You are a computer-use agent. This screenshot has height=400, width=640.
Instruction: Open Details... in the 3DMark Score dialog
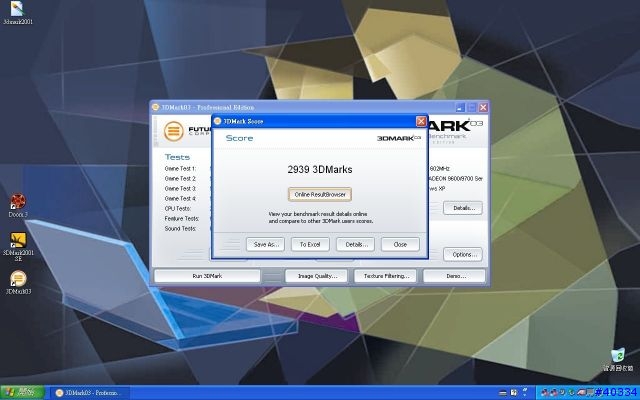(x=355, y=244)
